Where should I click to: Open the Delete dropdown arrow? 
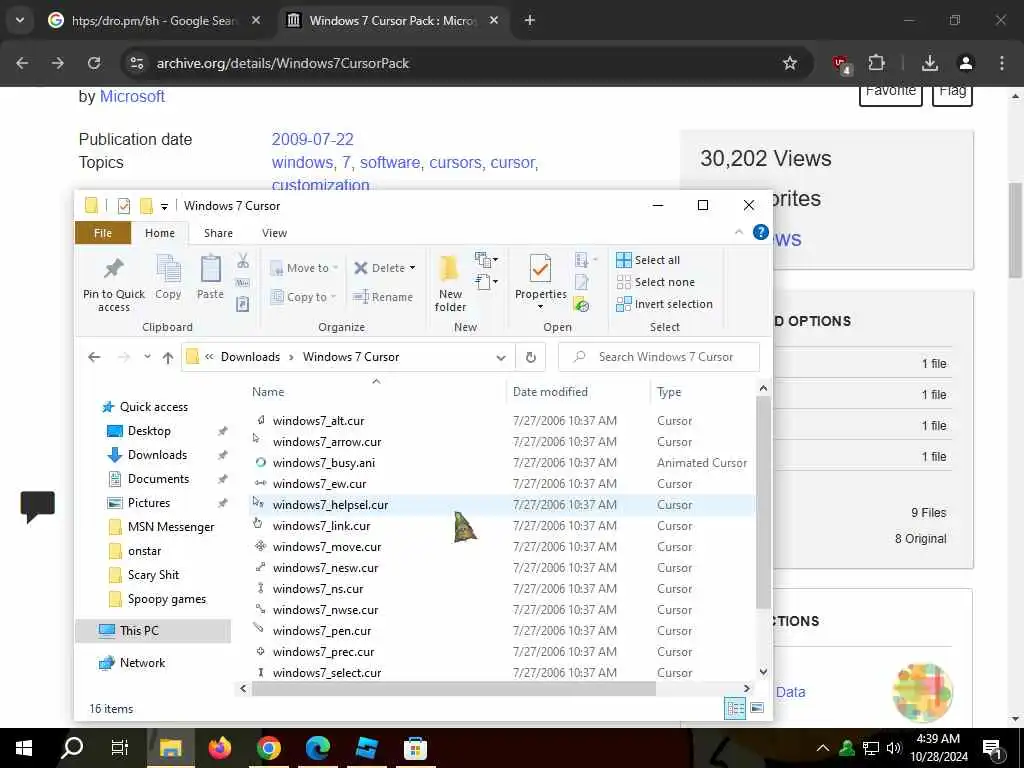pyautogui.click(x=413, y=268)
